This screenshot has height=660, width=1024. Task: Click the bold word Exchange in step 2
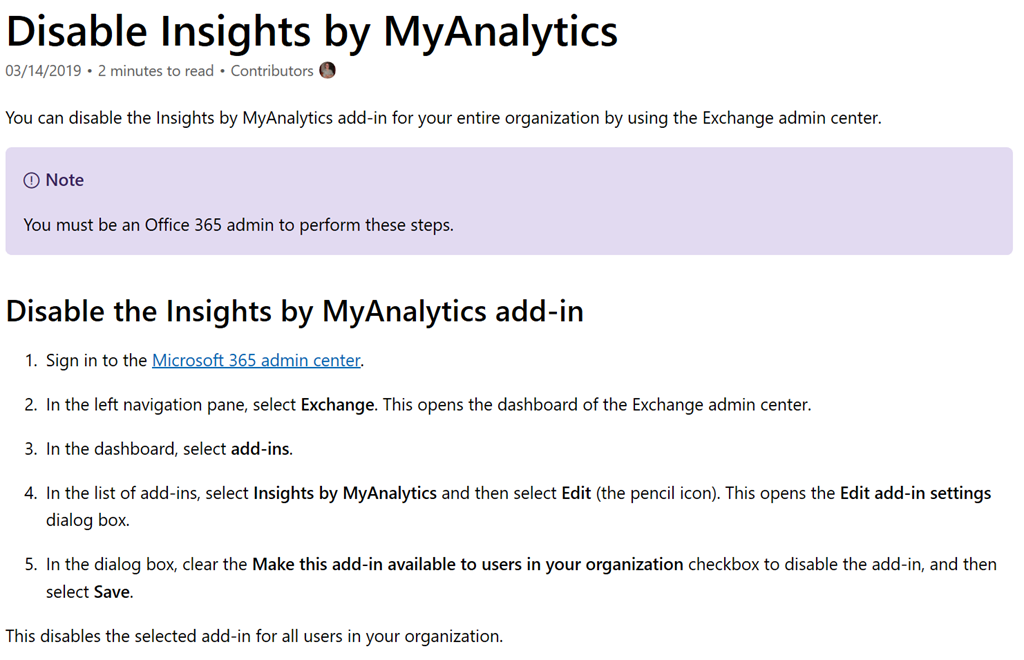[338, 405]
